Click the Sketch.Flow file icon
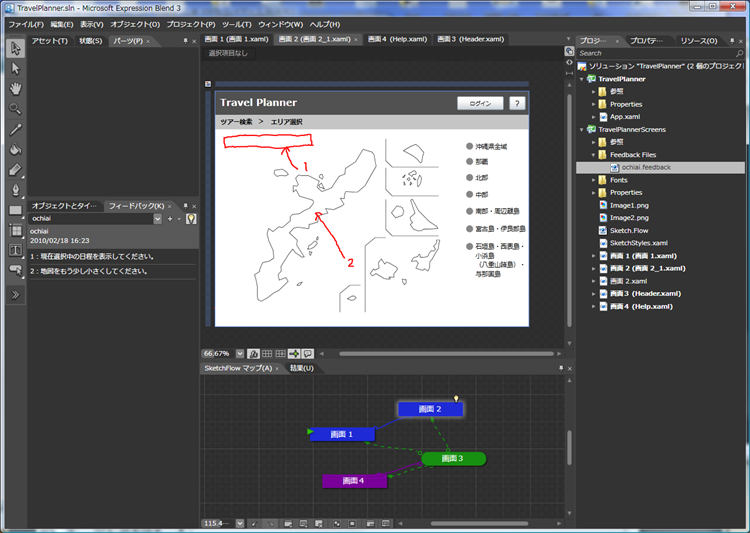This screenshot has height=533, width=750. (603, 231)
